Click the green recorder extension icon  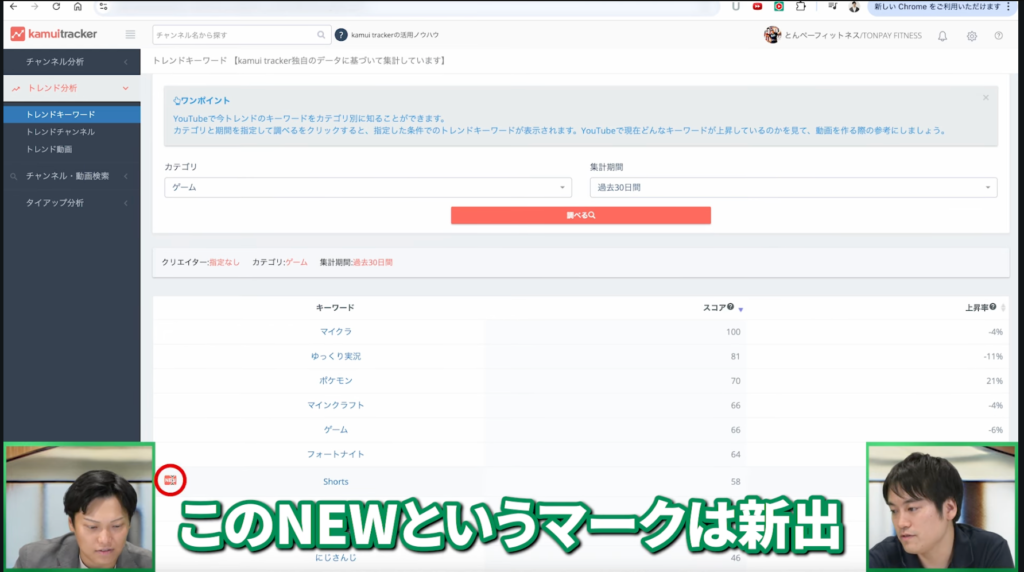(779, 7)
